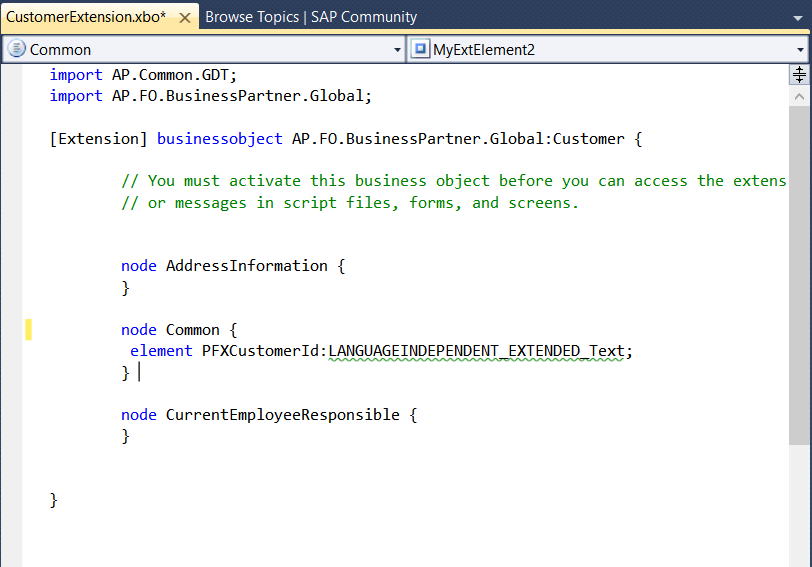The height and width of the screenshot is (567, 812).
Task: Click the editor split-window handle icon
Action: pos(799,74)
